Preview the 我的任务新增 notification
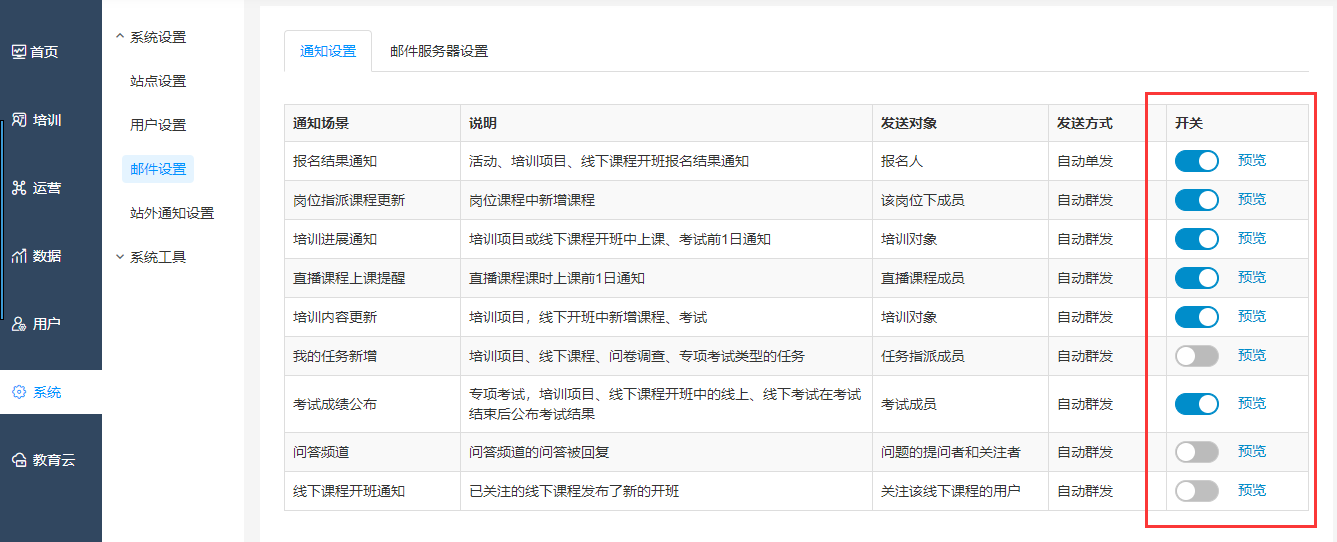Viewport: 1337px width, 542px height. [x=1252, y=355]
